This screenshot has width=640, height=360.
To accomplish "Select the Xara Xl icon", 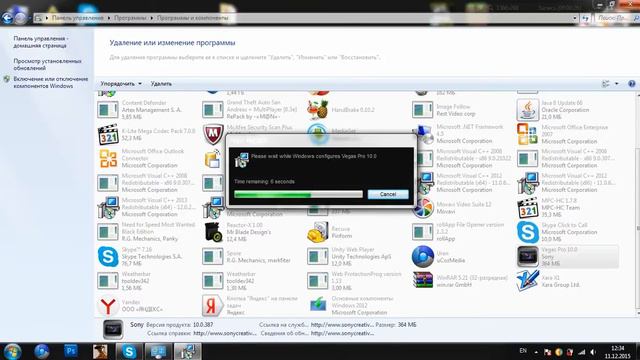I will [527, 281].
